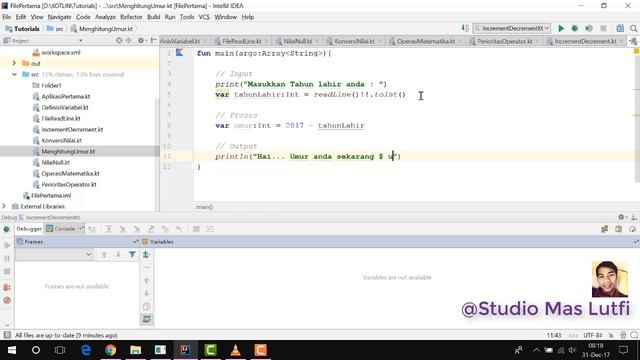
Task: Stop debug session with the square icon in the sidebar
Action: pos(7,271)
